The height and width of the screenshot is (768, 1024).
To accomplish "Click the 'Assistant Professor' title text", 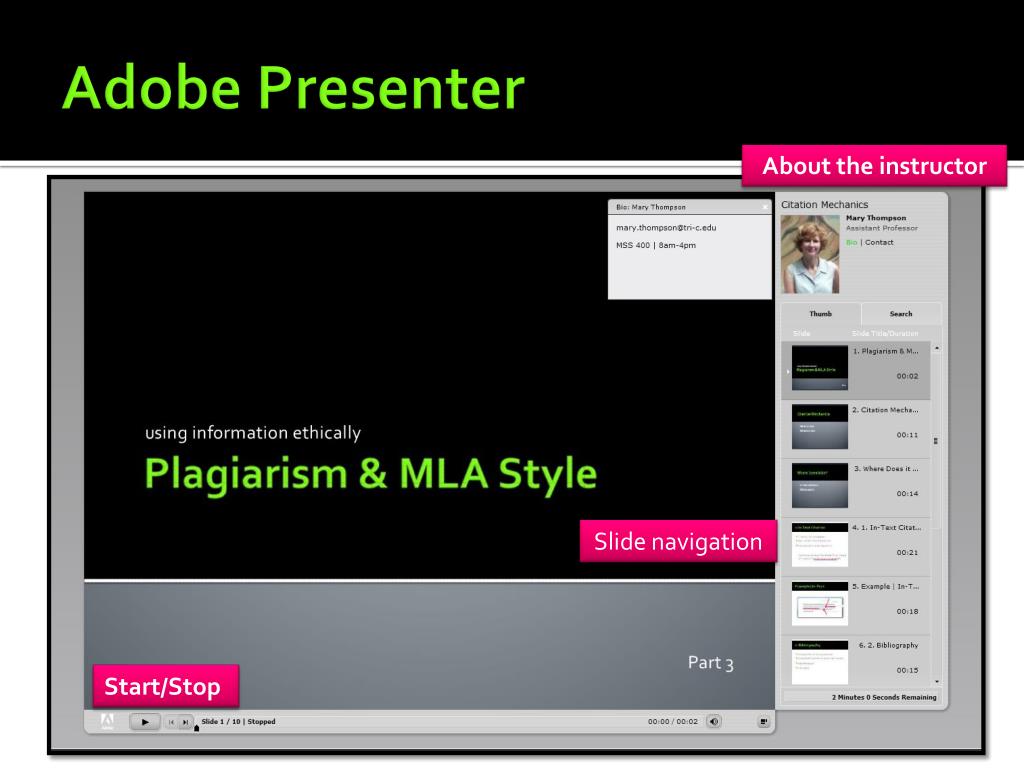I will [882, 229].
